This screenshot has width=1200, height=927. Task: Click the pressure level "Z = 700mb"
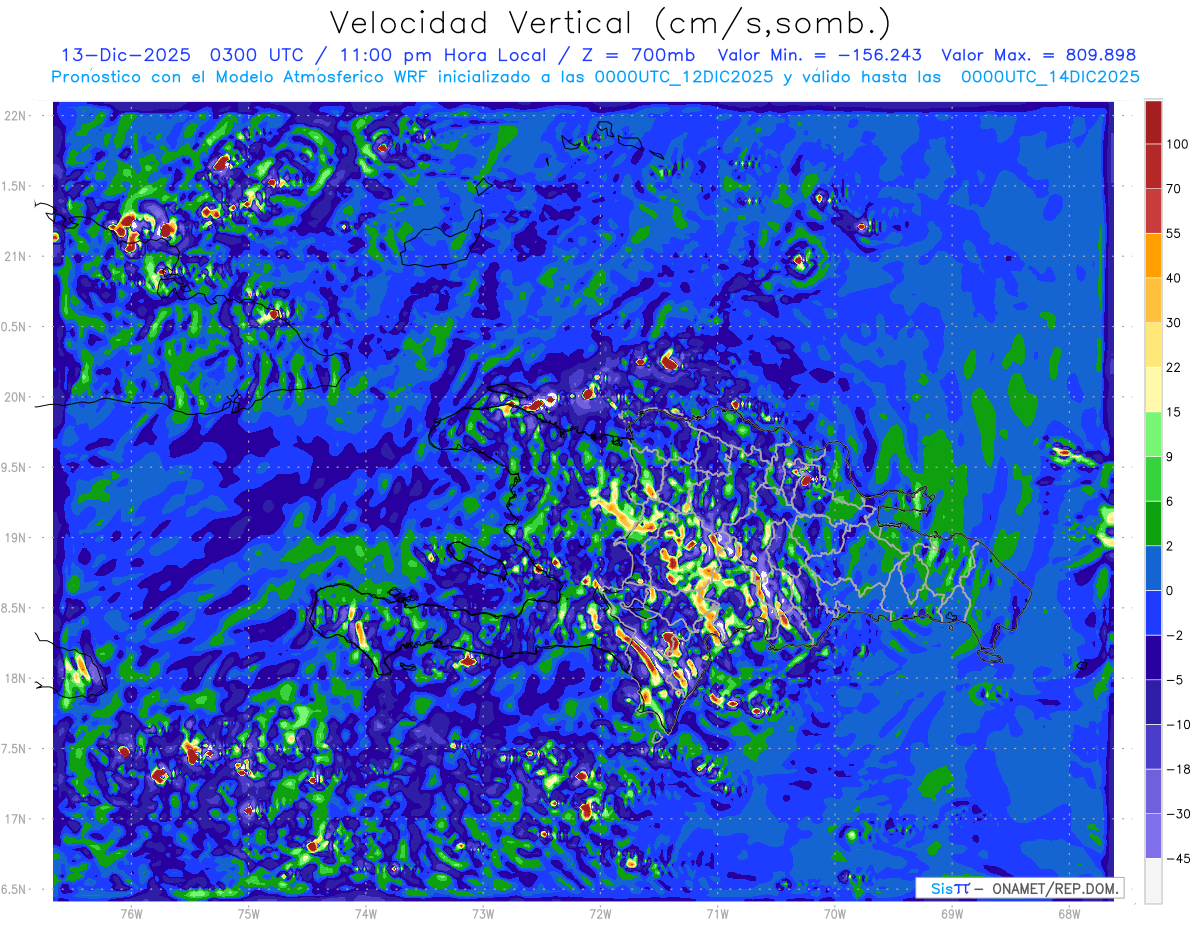tap(637, 55)
